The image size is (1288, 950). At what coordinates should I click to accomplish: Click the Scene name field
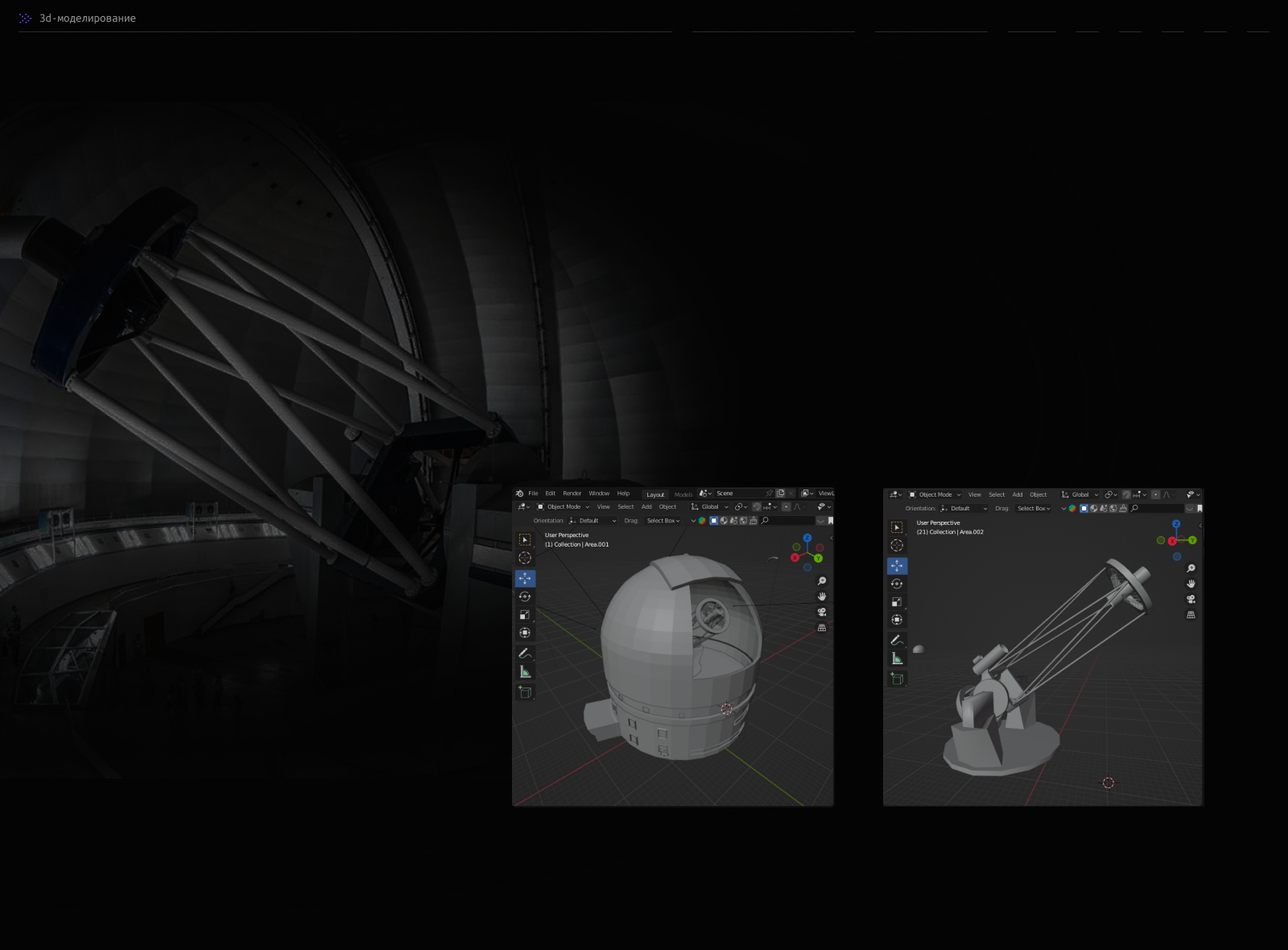(x=737, y=494)
